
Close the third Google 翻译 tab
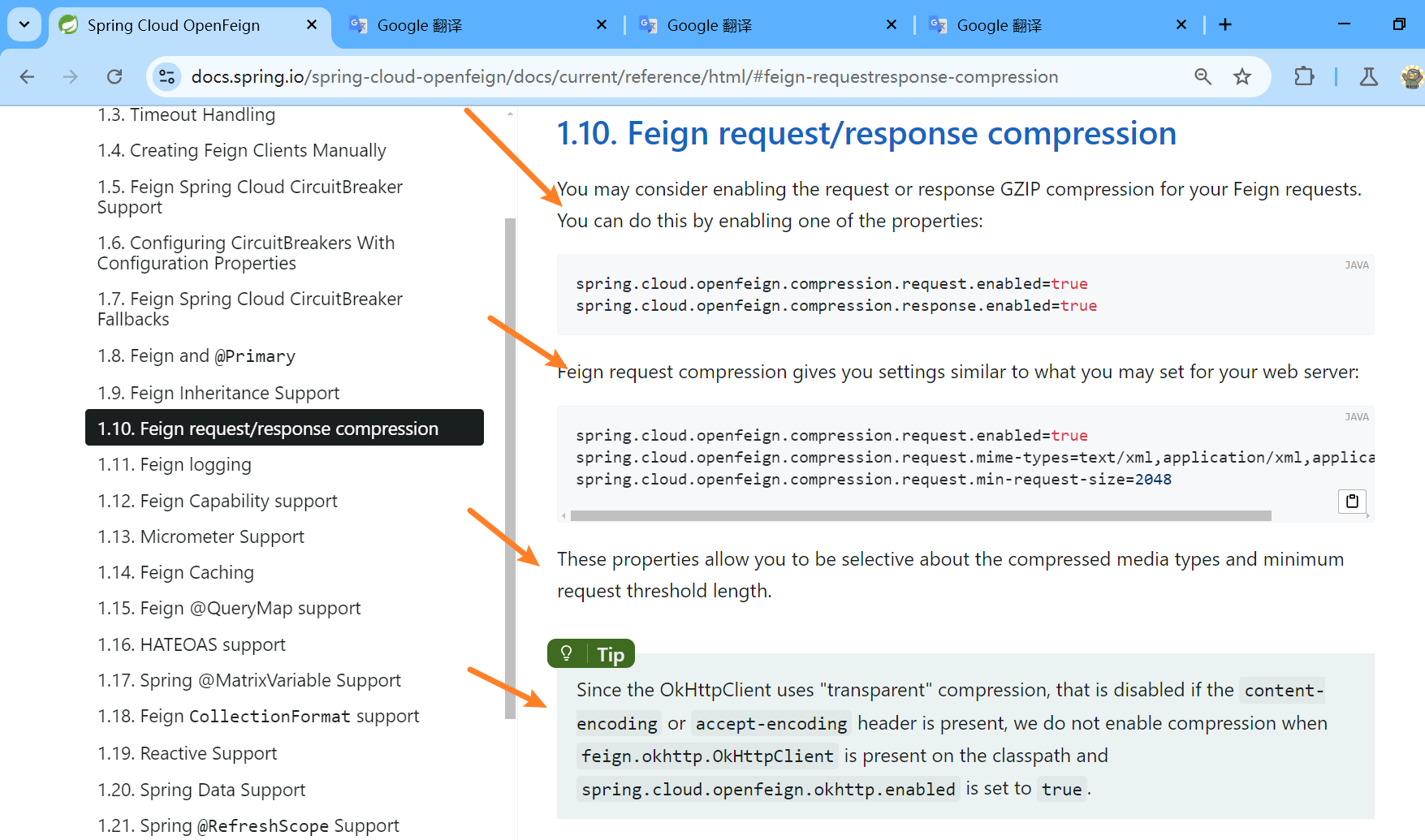1181,25
